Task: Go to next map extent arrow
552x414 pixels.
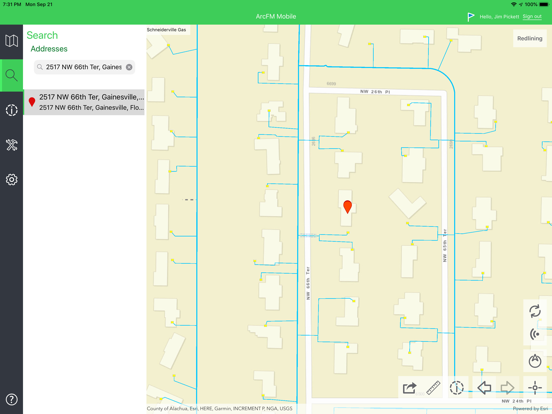Action: pyautogui.click(x=507, y=388)
